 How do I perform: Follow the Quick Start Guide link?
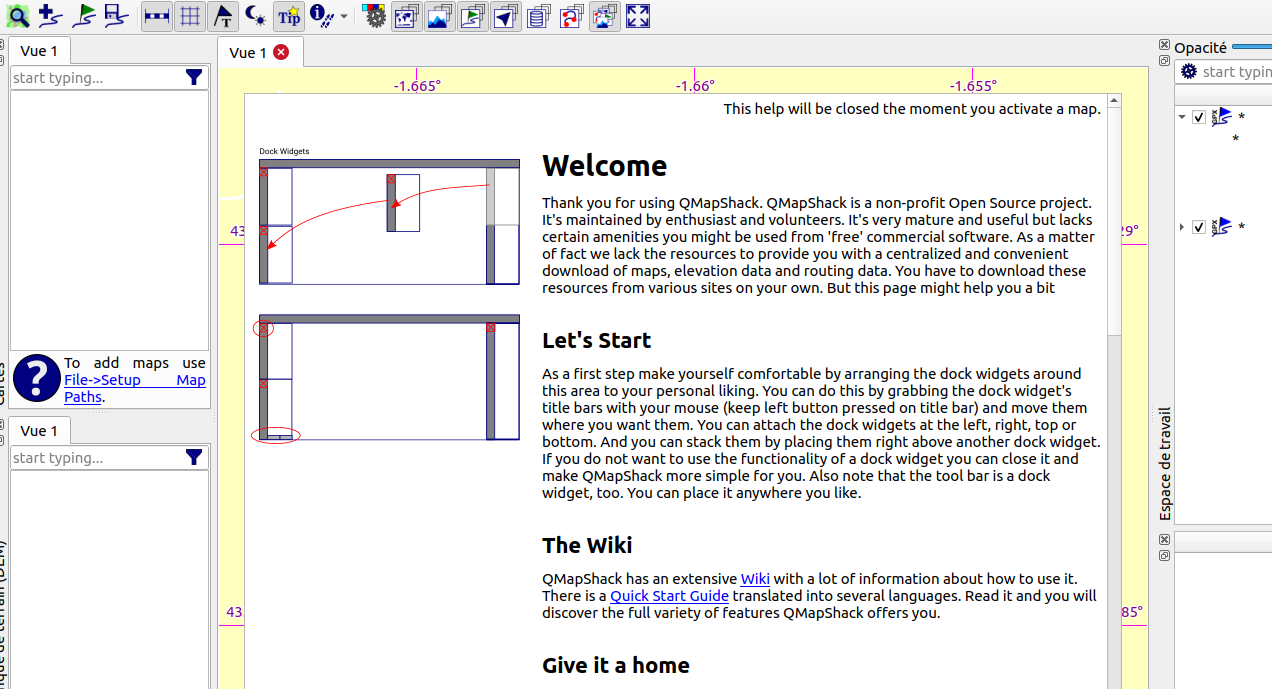click(x=669, y=596)
